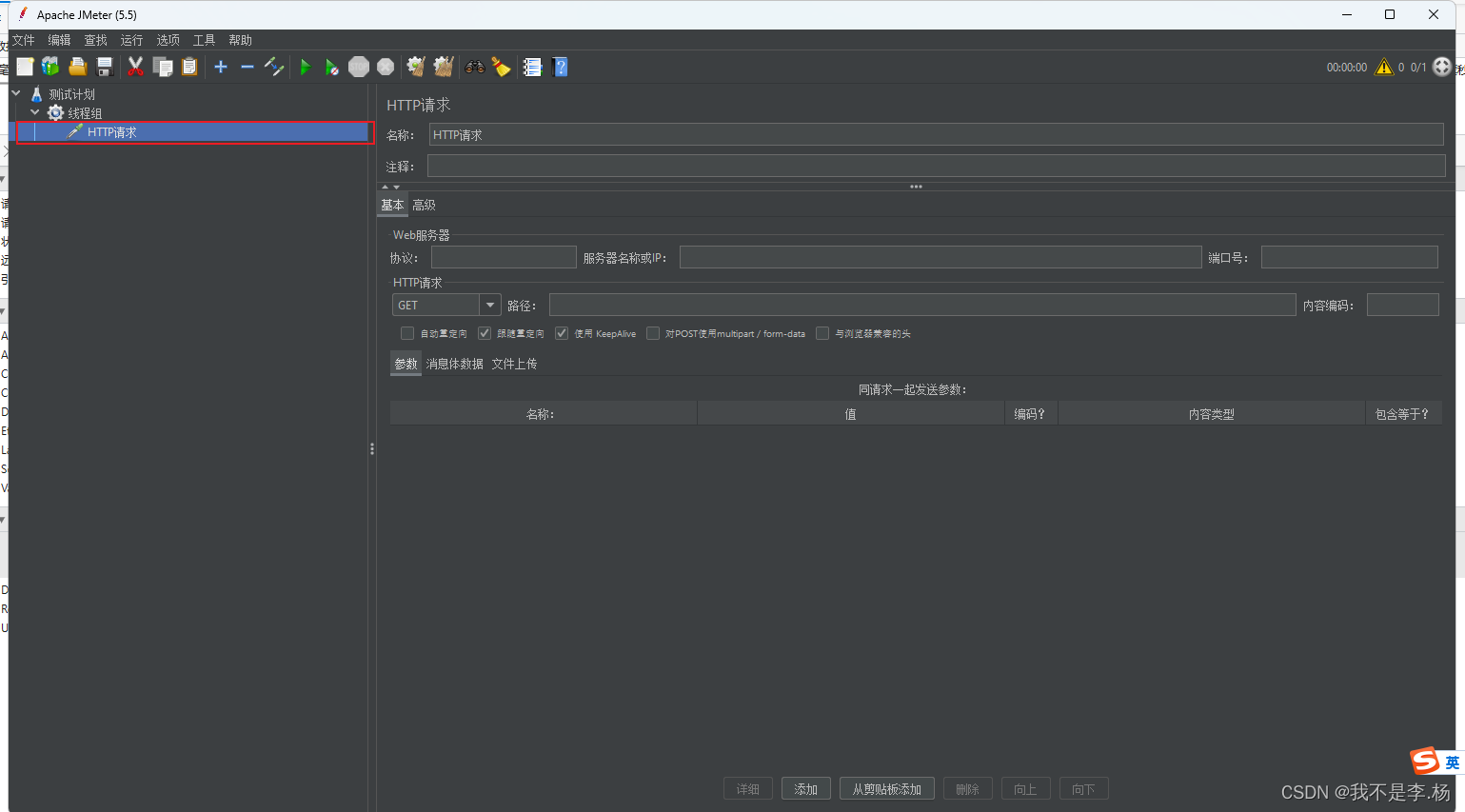This screenshot has height=812, width=1465.
Task: Enable 对POST使用multipart / form-data checkbox
Action: pos(653,333)
